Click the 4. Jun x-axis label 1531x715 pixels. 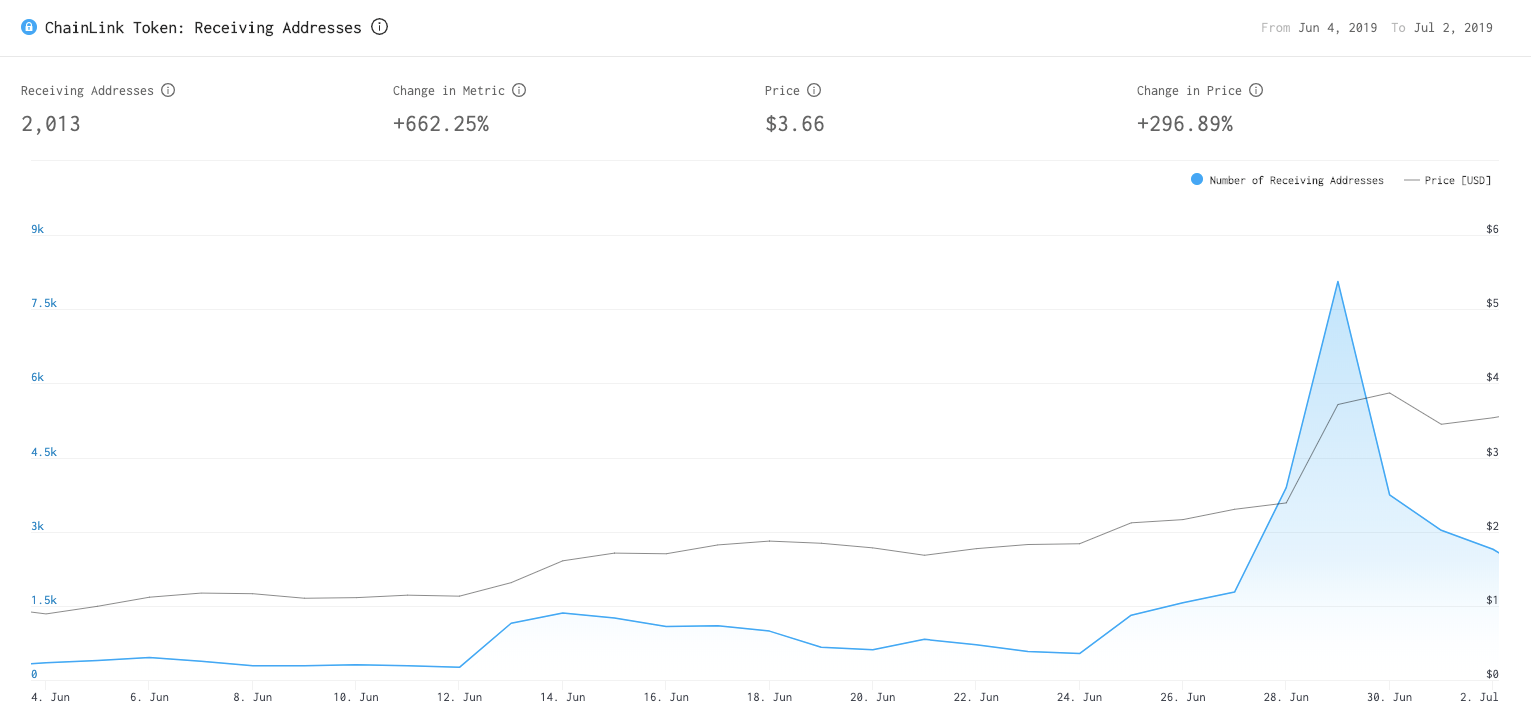(50, 696)
